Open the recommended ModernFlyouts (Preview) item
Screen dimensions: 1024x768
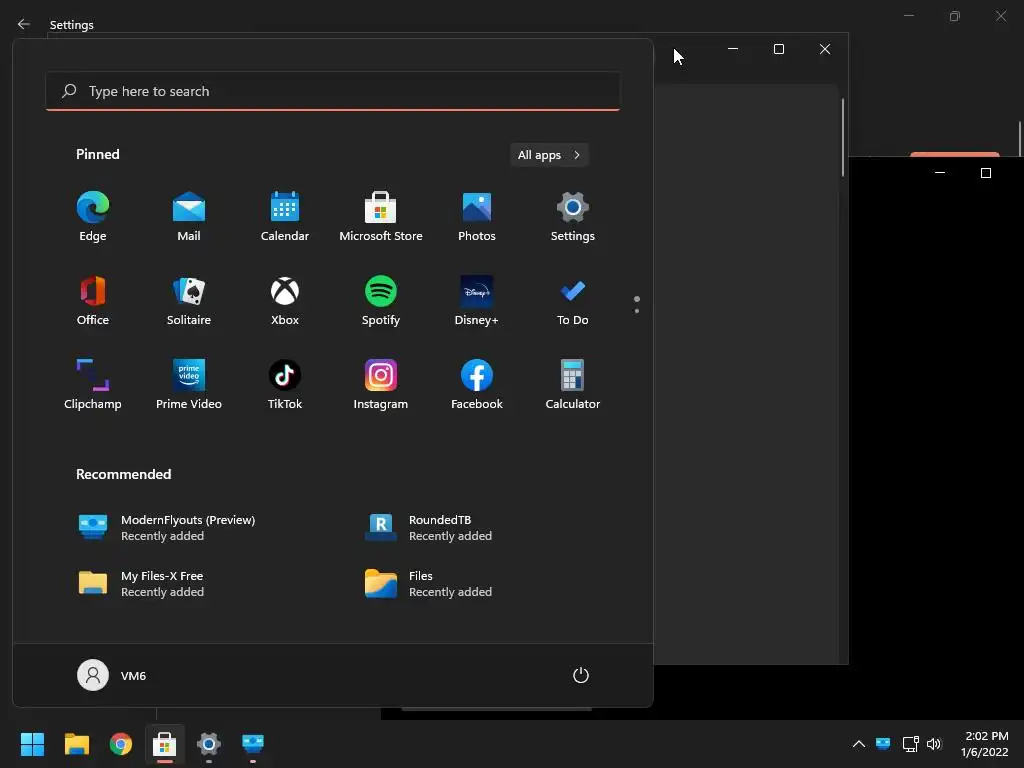pos(167,528)
